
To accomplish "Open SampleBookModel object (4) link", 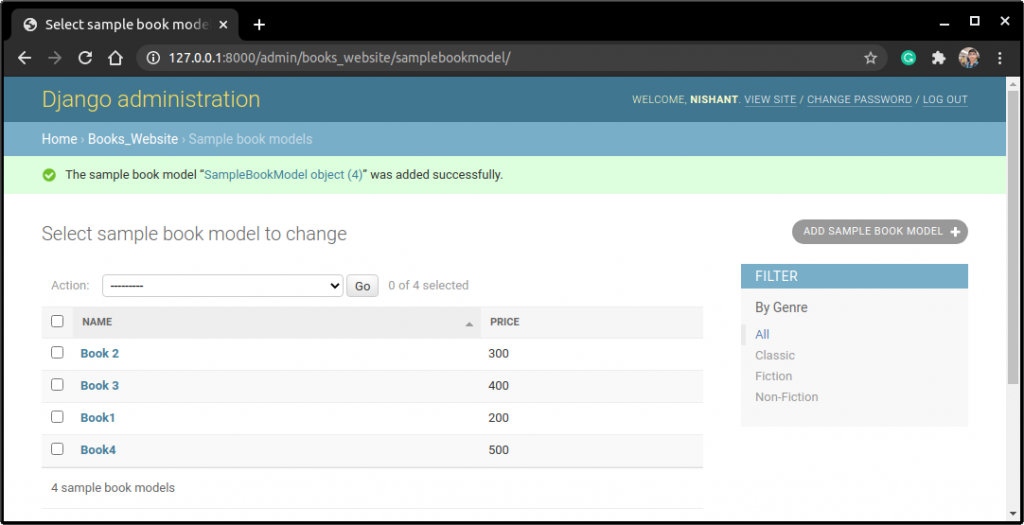I will pyautogui.click(x=283, y=175).
